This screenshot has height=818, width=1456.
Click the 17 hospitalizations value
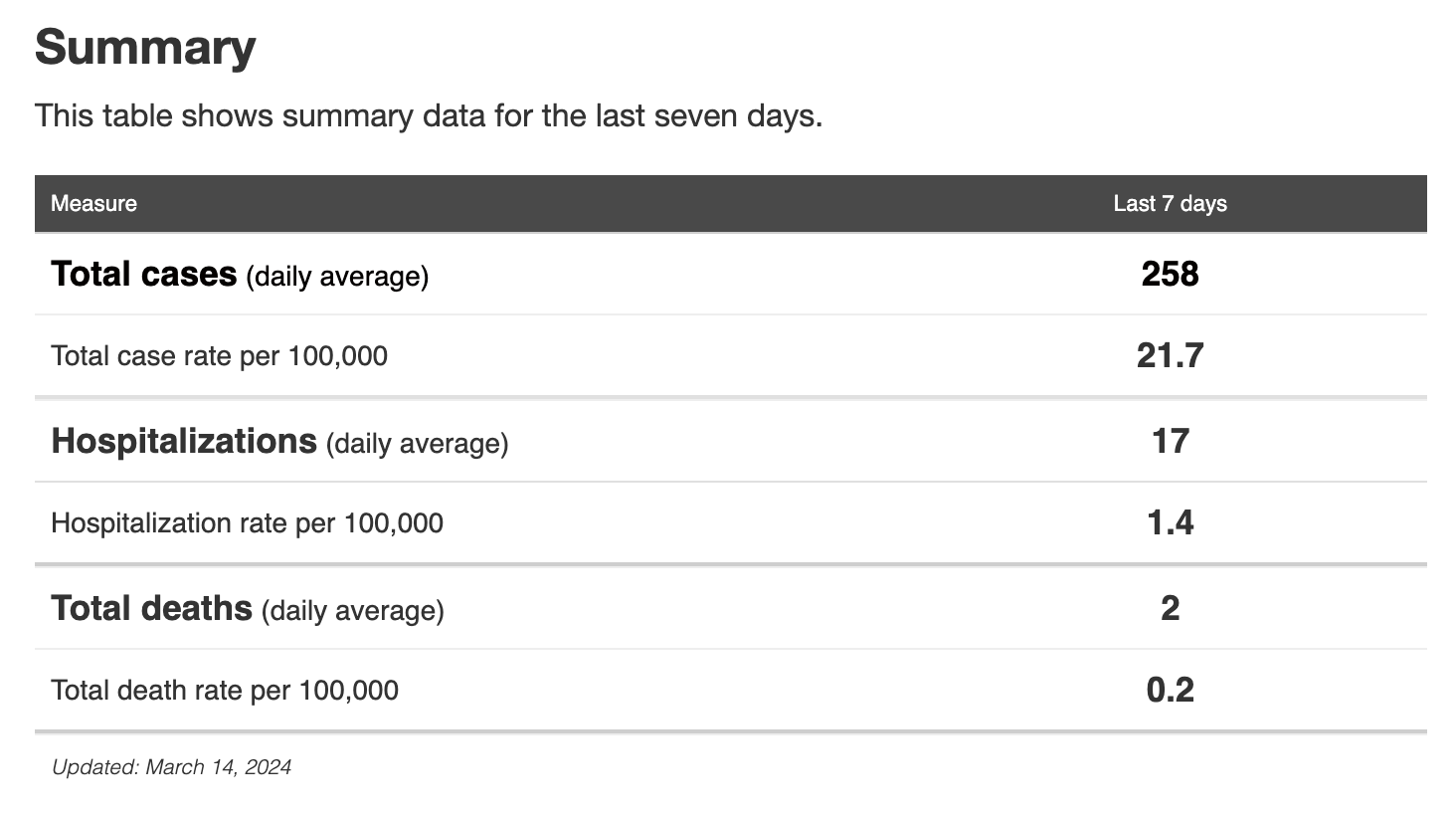coord(1170,442)
